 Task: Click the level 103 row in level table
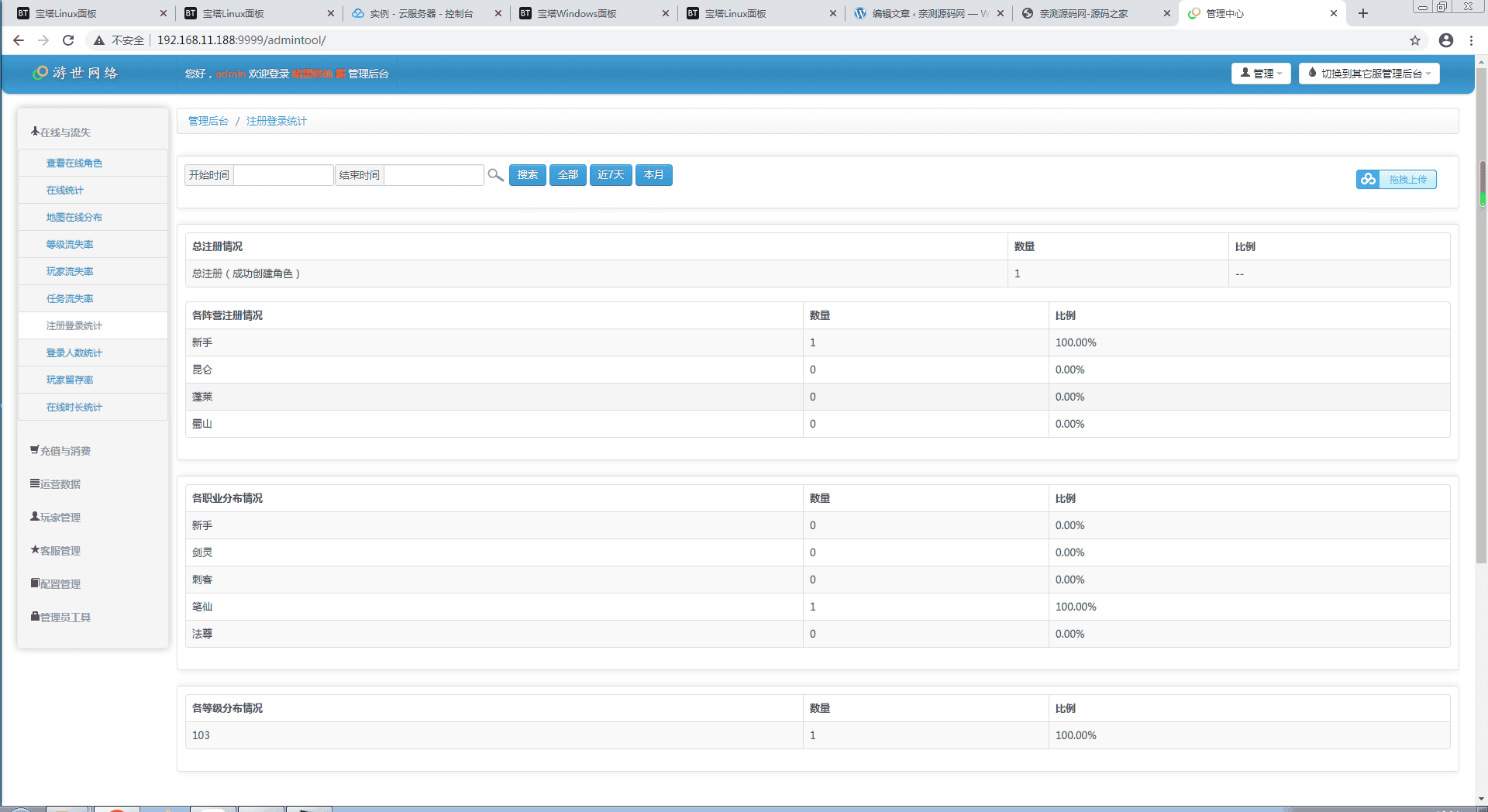pyautogui.click(x=818, y=735)
